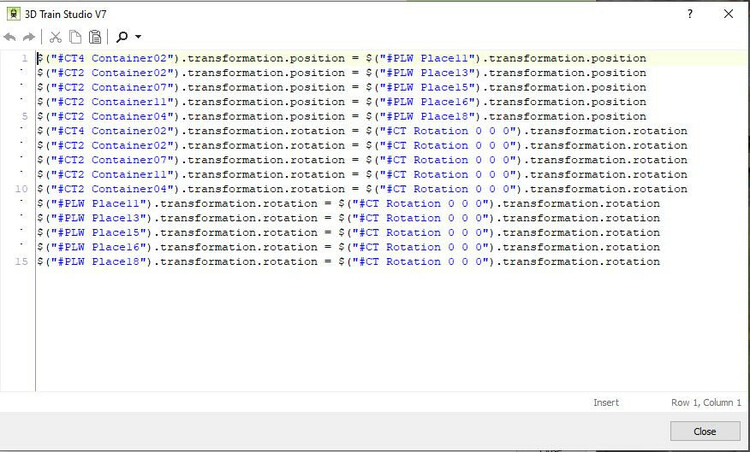Image resolution: width=750 pixels, height=452 pixels.
Task: Close the window with X button
Action: [728, 14]
